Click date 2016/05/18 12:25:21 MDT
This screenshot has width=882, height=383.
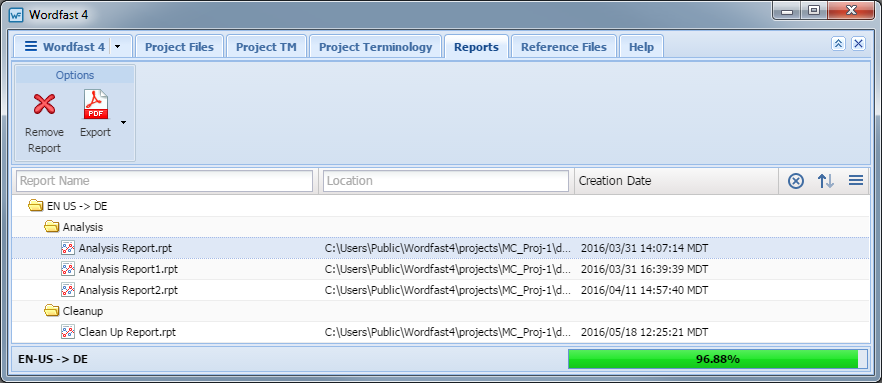[x=644, y=332]
